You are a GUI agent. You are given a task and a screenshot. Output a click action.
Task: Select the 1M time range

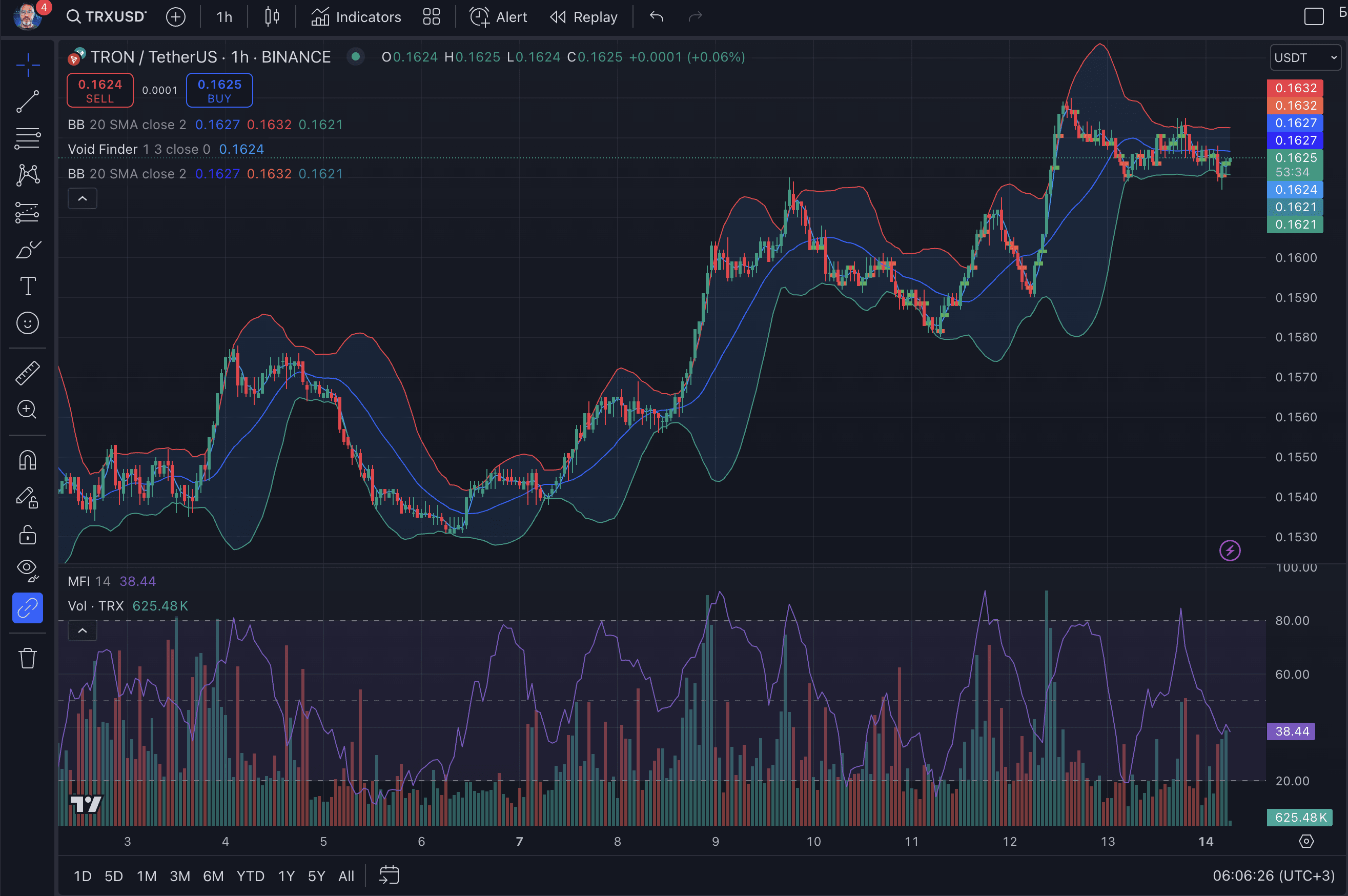point(146,876)
